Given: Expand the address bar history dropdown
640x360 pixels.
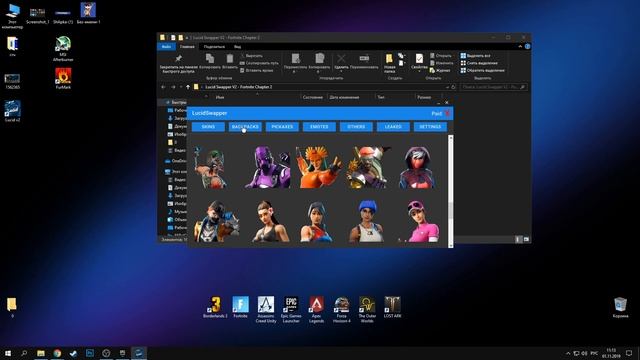Looking at the screenshot, I should click(448, 87).
